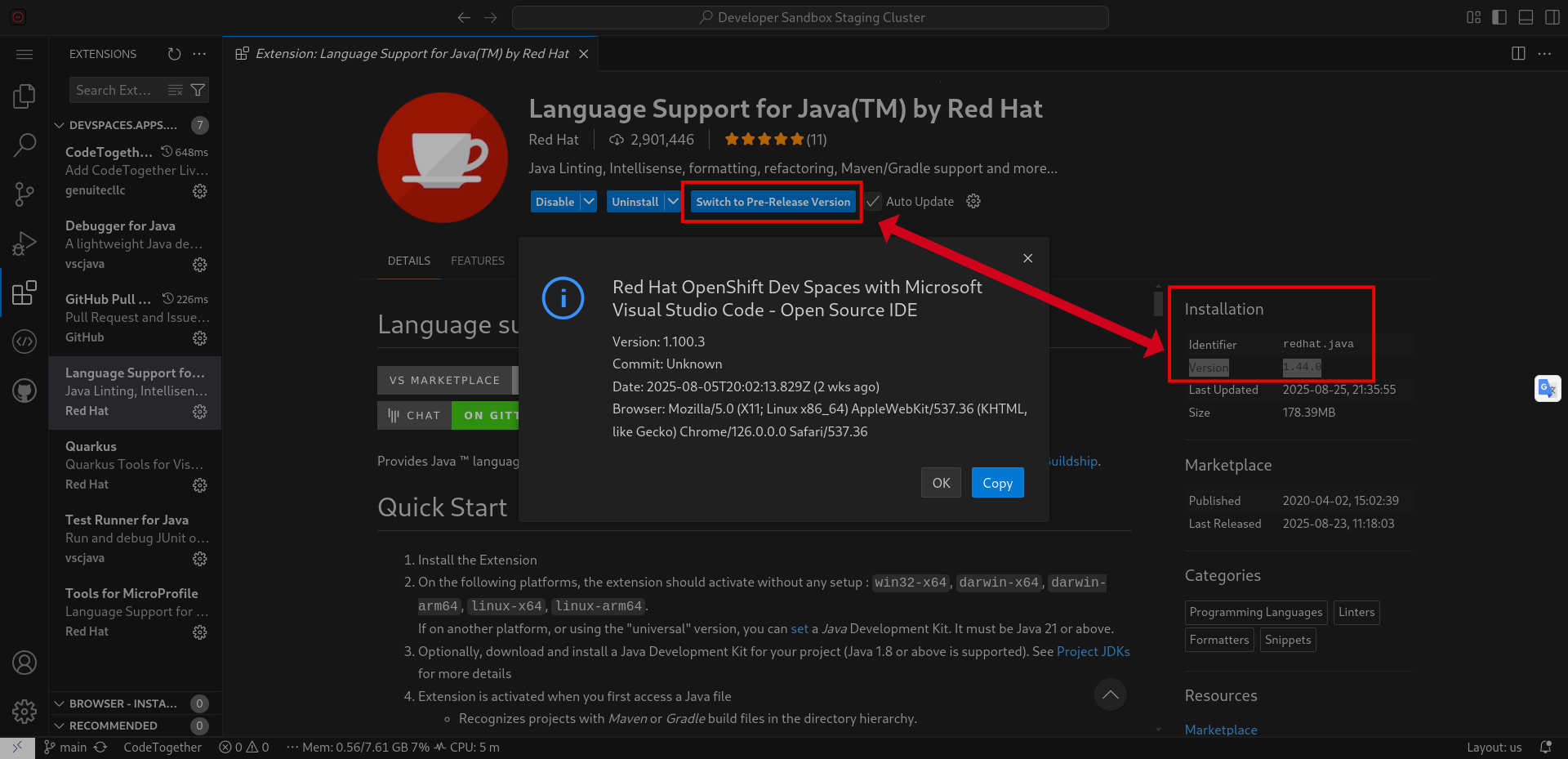Screen dimensions: 1568x759
Task: Open the Disable button dropdown arrow
Action: tap(589, 202)
